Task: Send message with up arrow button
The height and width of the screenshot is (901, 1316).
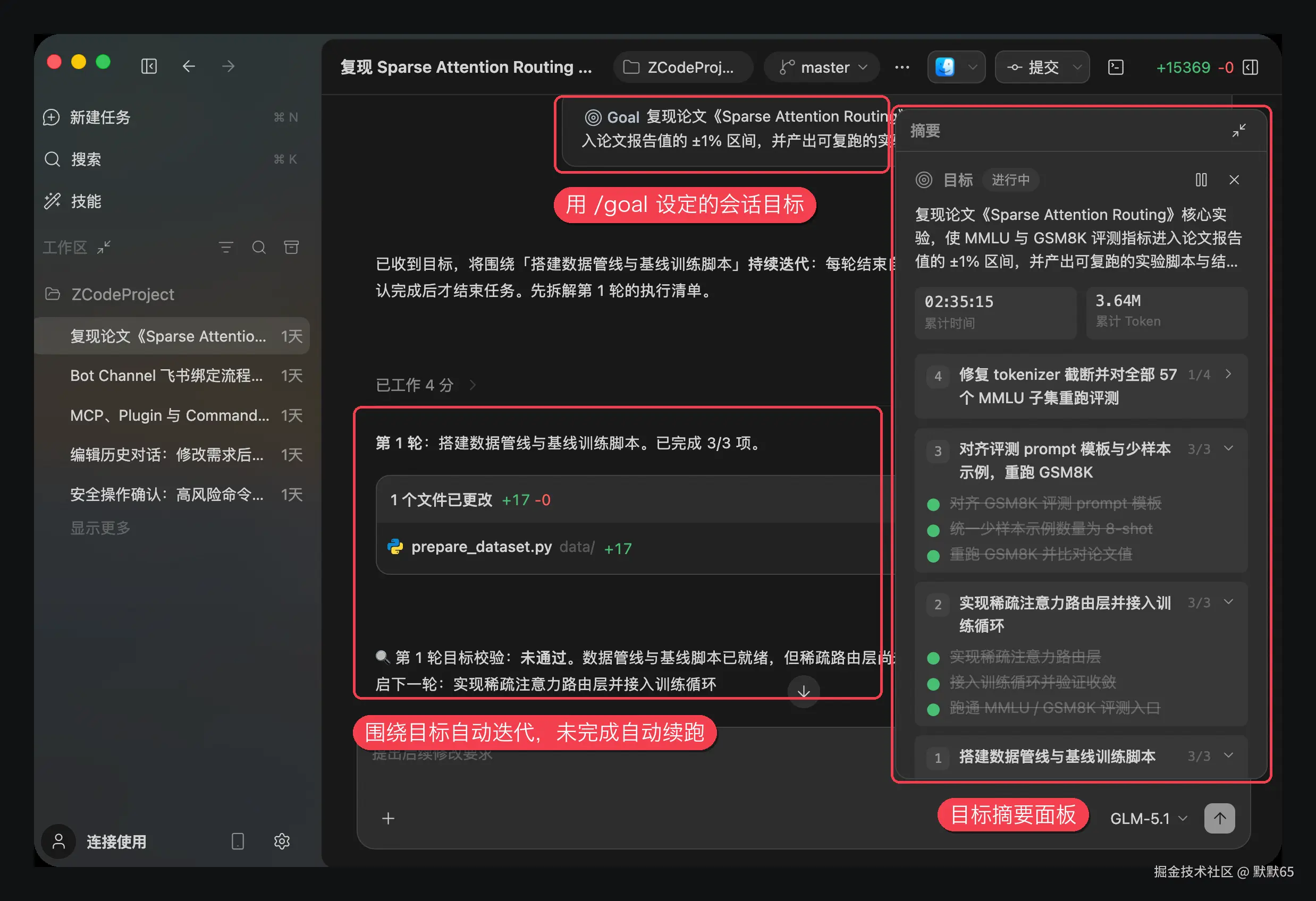Action: coord(1219,818)
